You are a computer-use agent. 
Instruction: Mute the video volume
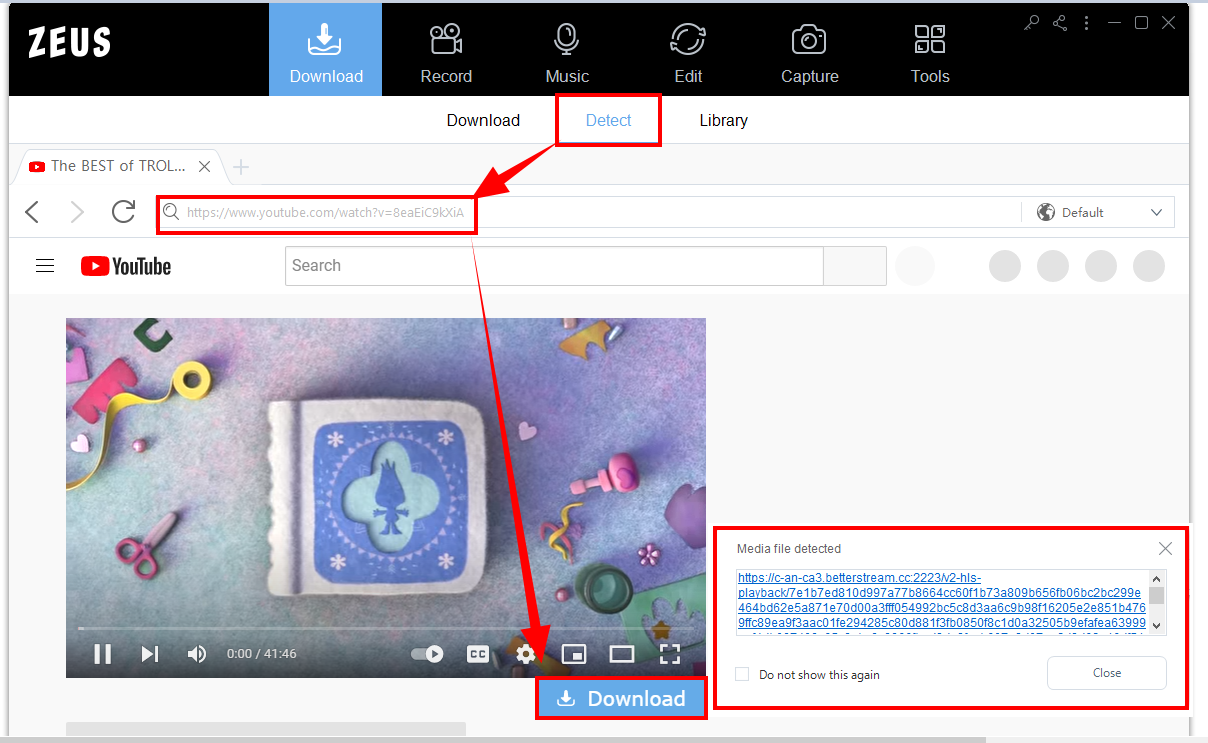pyautogui.click(x=197, y=654)
